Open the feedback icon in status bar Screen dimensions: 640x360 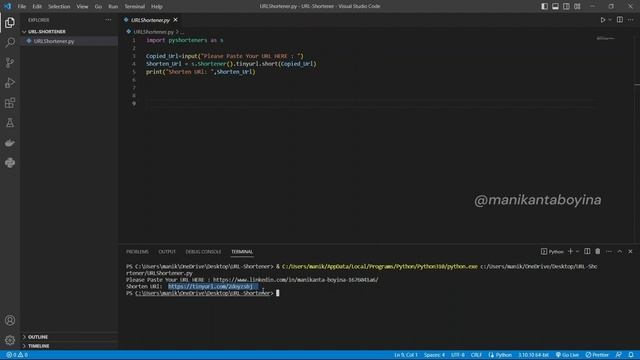coord(619,355)
